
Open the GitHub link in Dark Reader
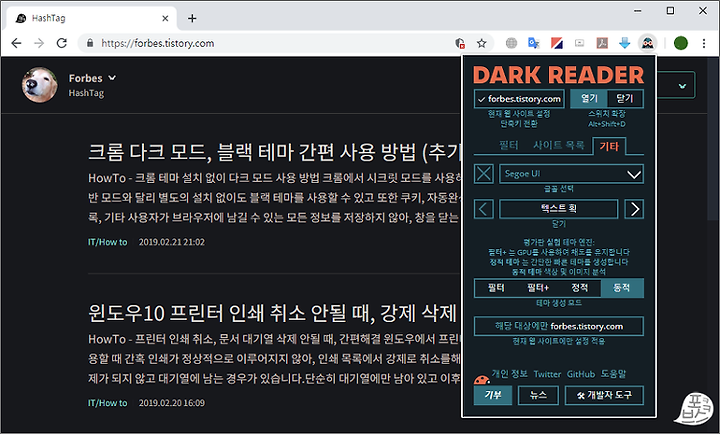click(581, 374)
